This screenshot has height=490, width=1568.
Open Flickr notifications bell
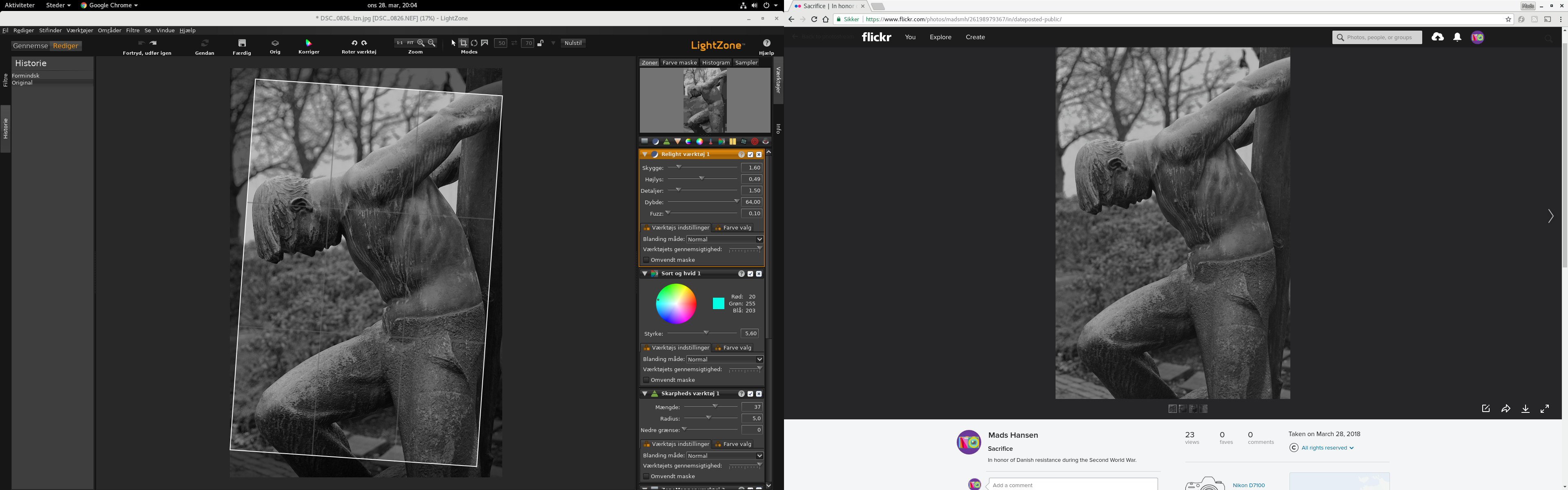pos(1457,37)
